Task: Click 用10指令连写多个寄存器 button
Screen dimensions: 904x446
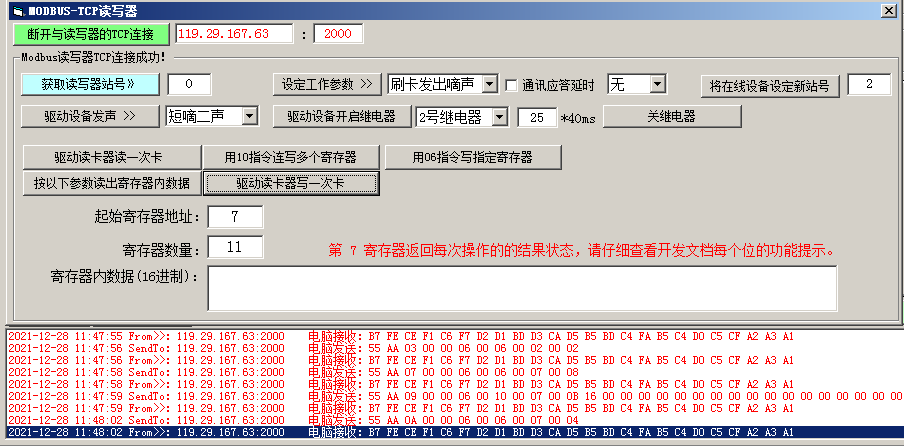Action: [x=290, y=158]
